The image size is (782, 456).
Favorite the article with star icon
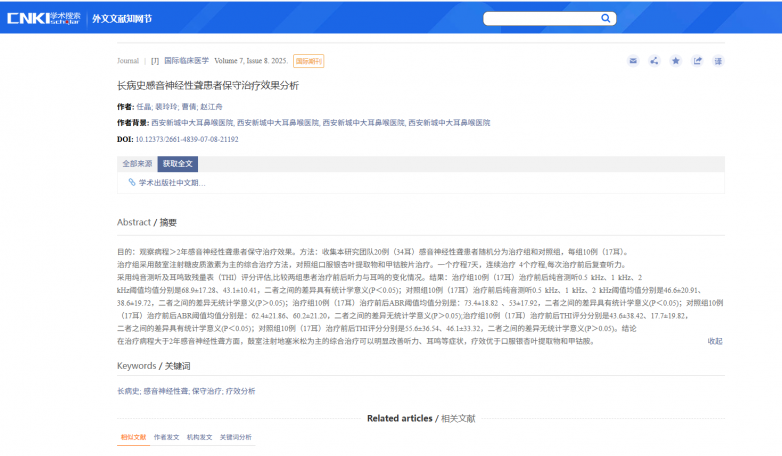[676, 61]
